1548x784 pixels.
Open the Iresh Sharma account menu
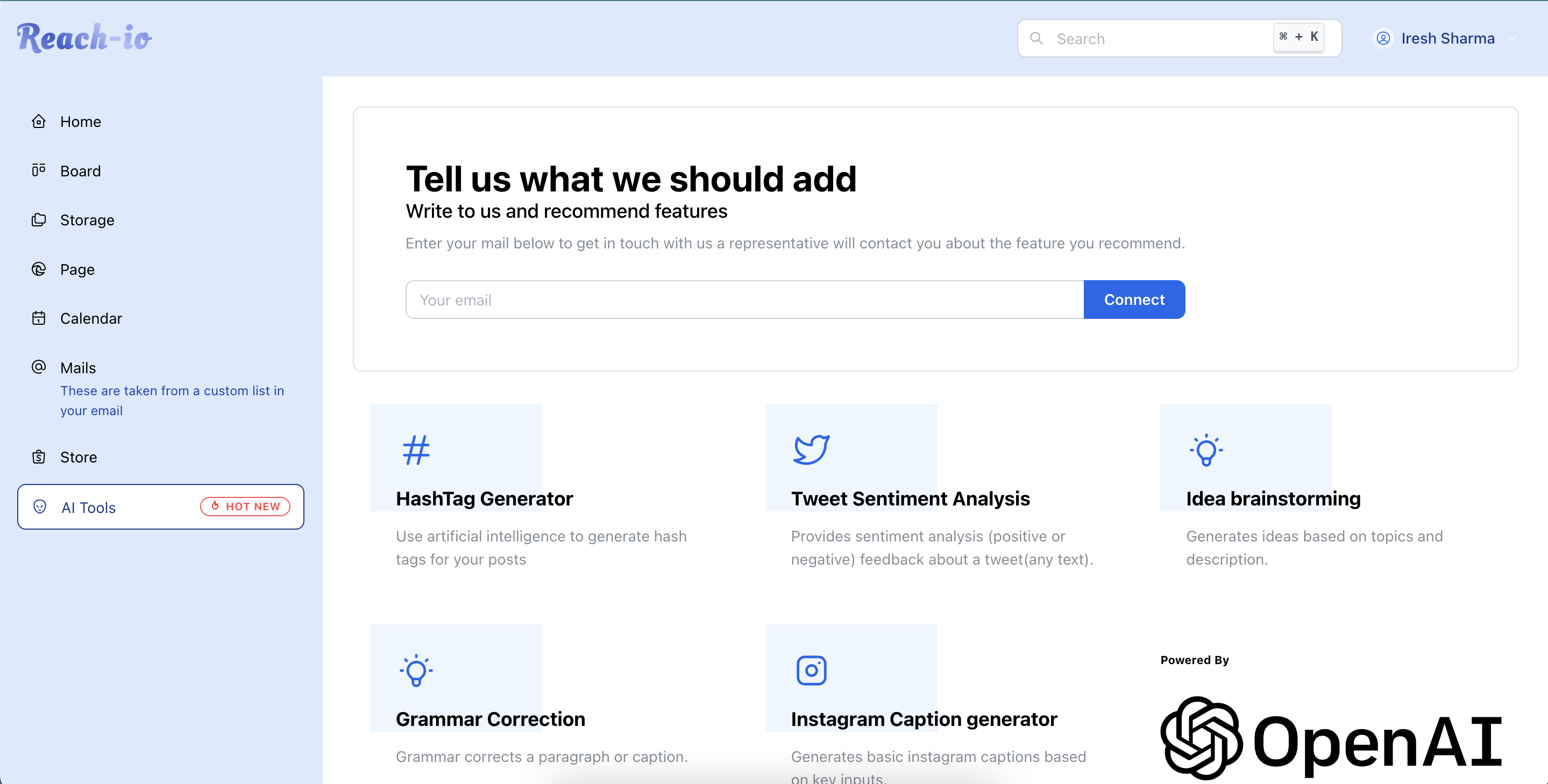1447,39
